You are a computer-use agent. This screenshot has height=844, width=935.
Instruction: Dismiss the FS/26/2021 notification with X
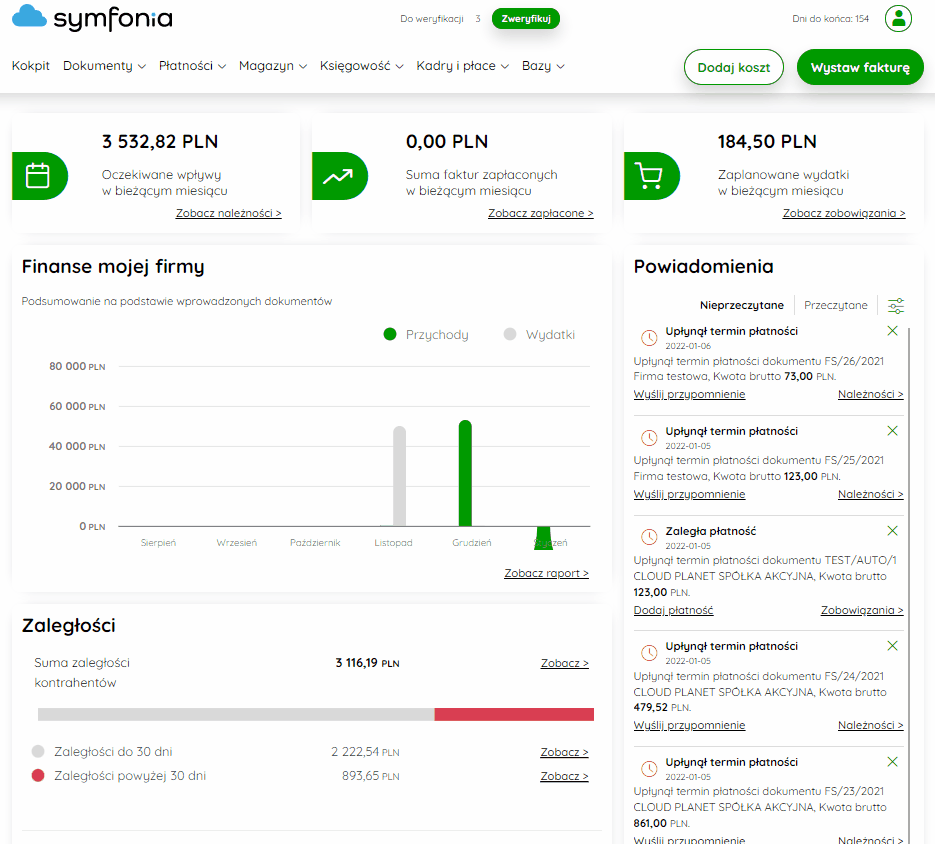tap(892, 330)
